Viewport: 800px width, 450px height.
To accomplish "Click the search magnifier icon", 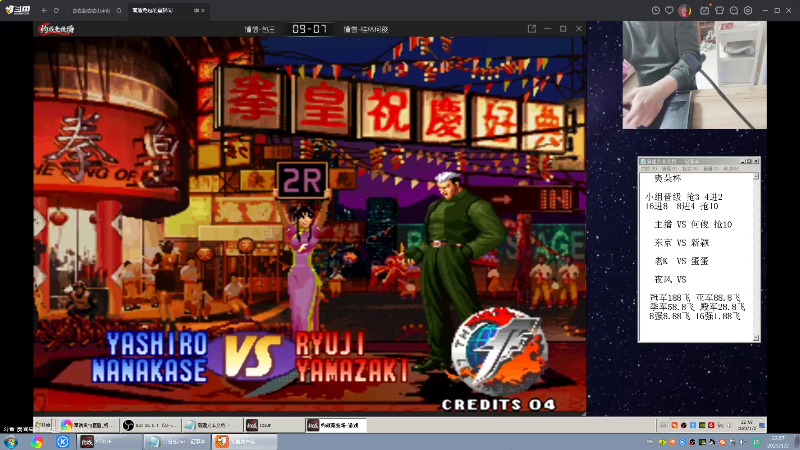I will (119, 10).
